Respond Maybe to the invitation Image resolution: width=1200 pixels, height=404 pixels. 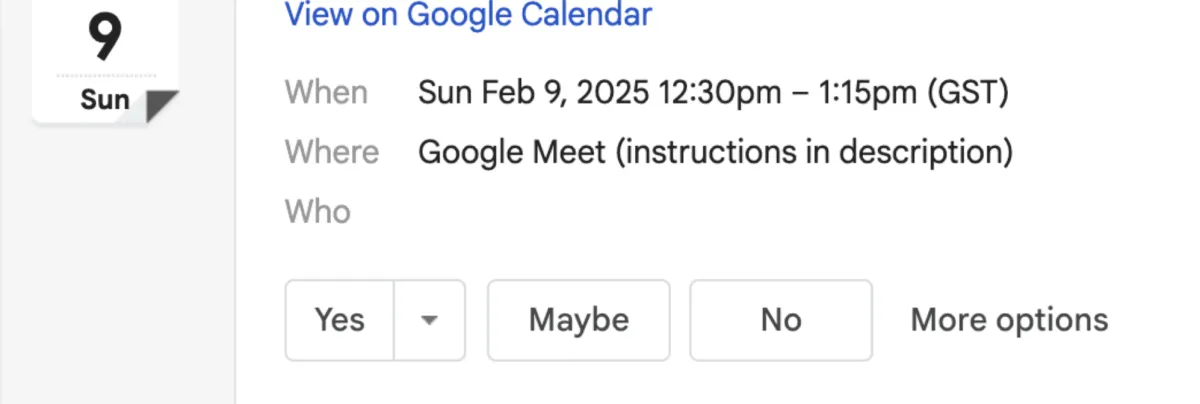pos(578,320)
